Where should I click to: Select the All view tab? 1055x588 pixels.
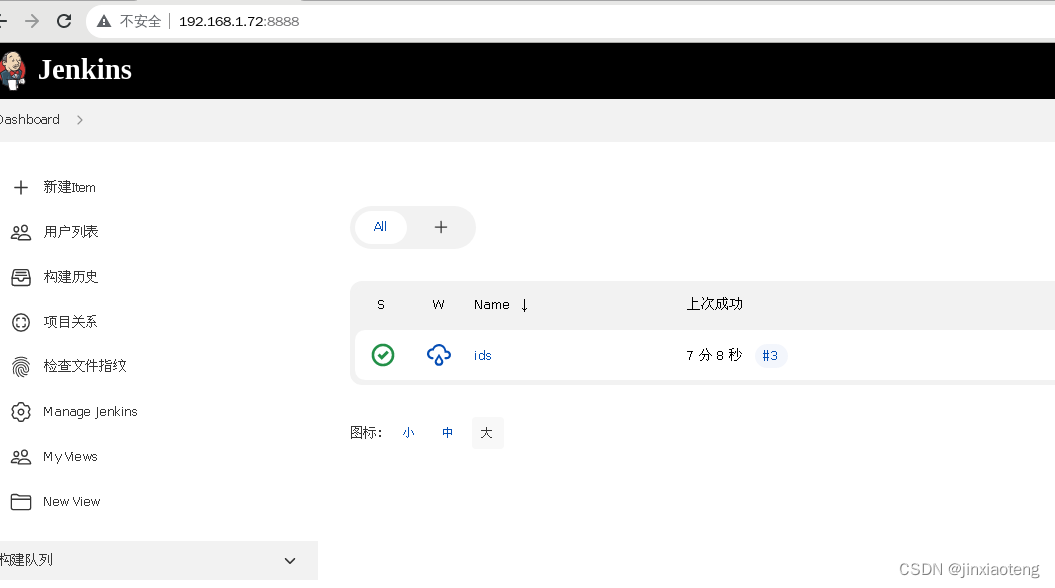tap(380, 227)
